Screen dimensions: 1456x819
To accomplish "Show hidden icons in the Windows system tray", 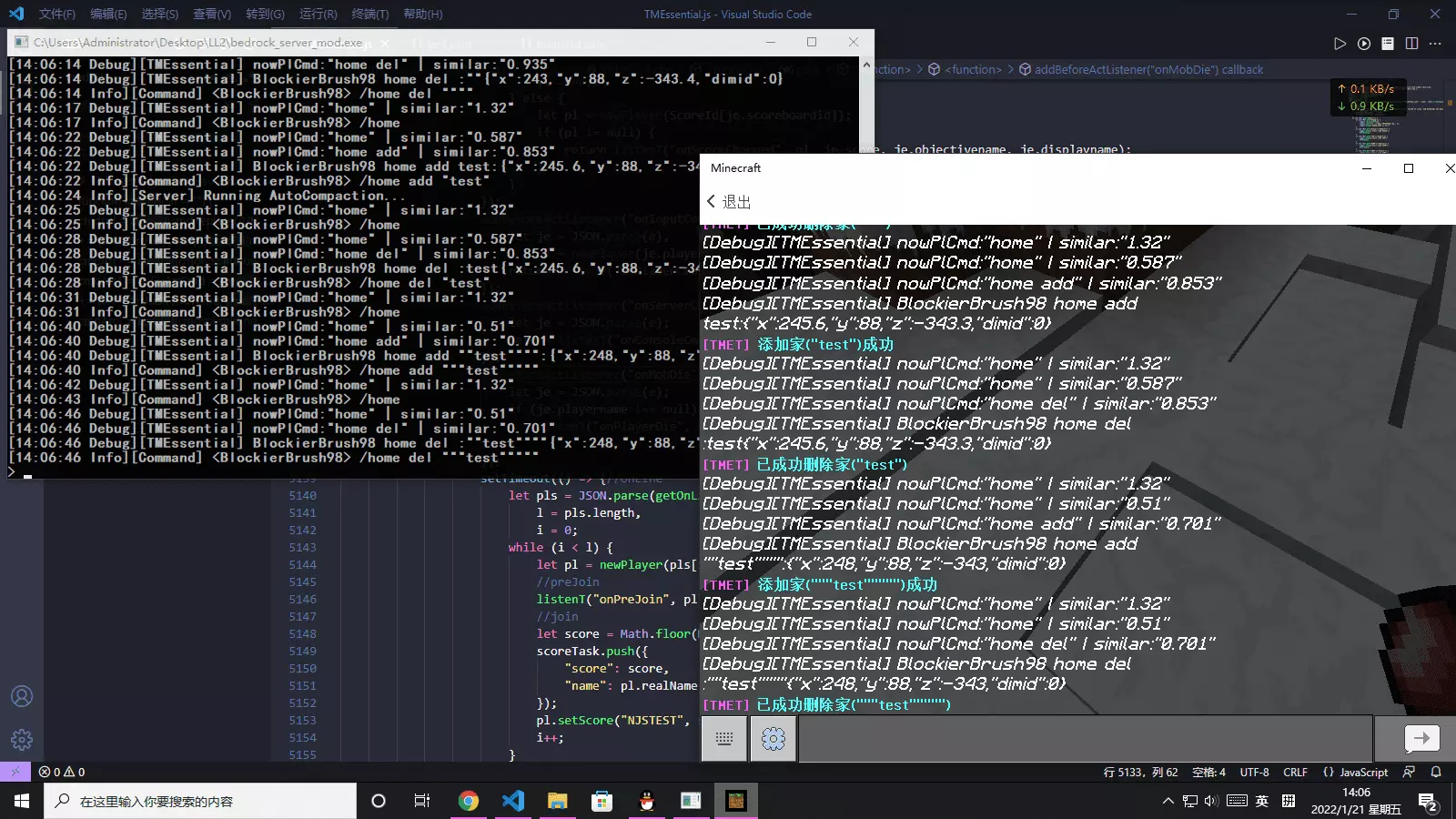I will 1168,801.
